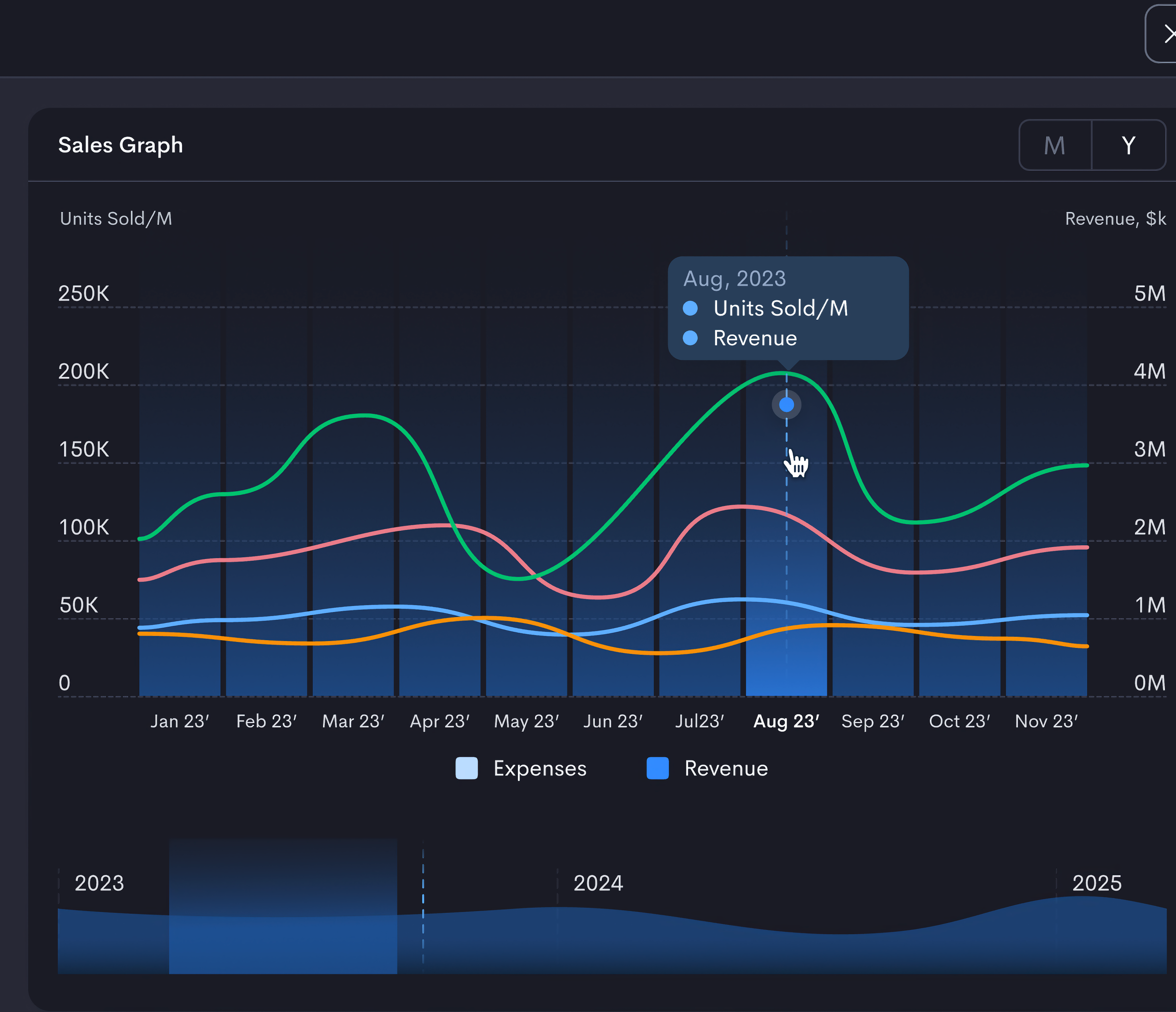1176x1012 pixels.
Task: Click the Units Sold/M axis title
Action: pos(116,219)
